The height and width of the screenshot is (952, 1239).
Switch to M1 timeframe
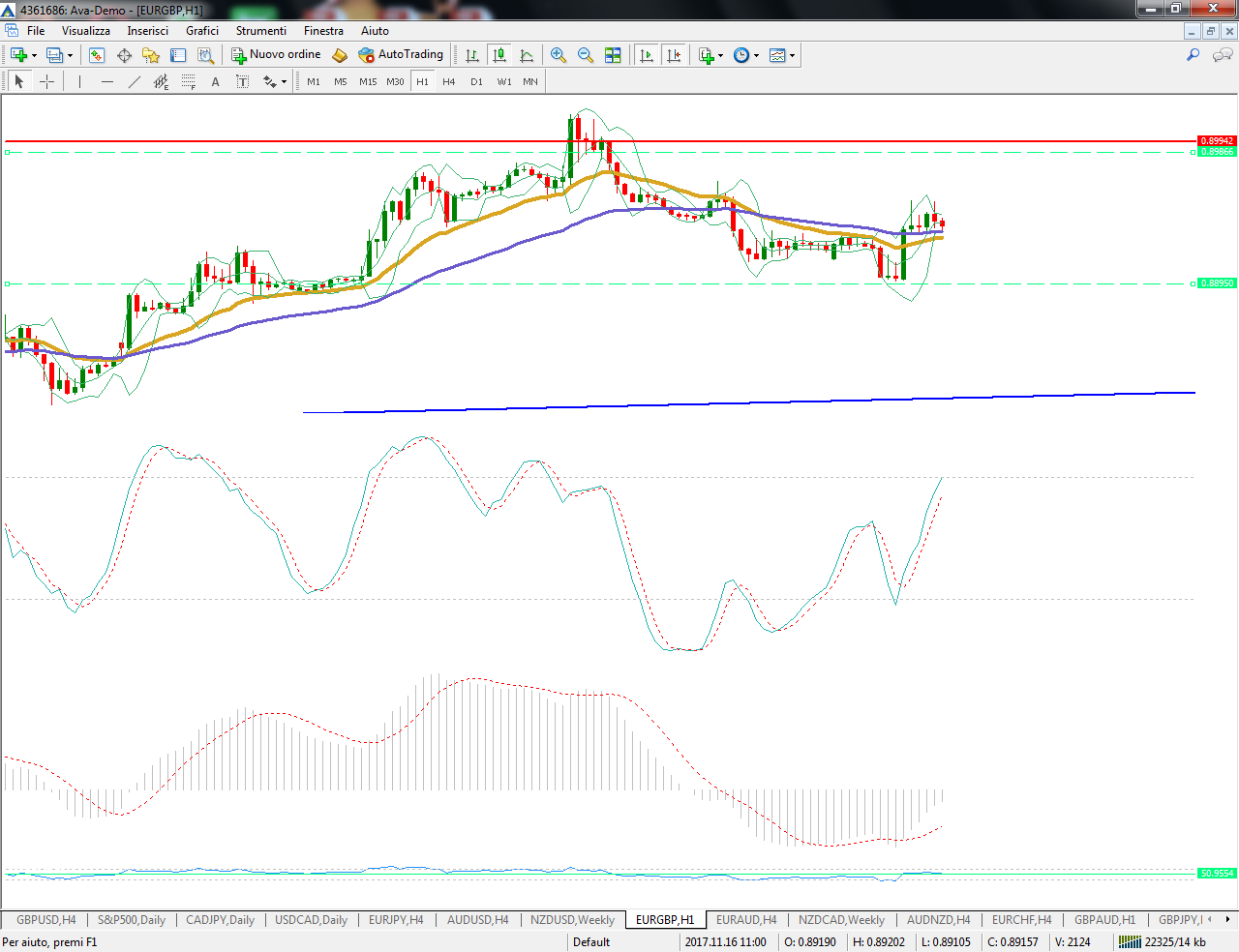pos(314,81)
